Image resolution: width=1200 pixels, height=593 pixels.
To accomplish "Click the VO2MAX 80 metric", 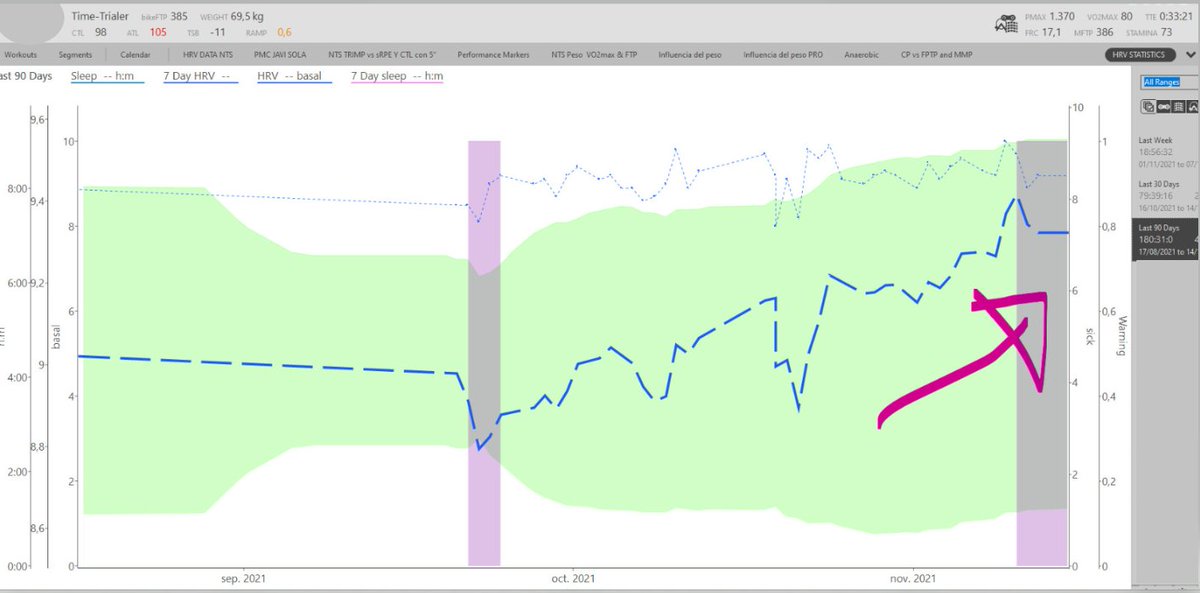I will point(1111,17).
